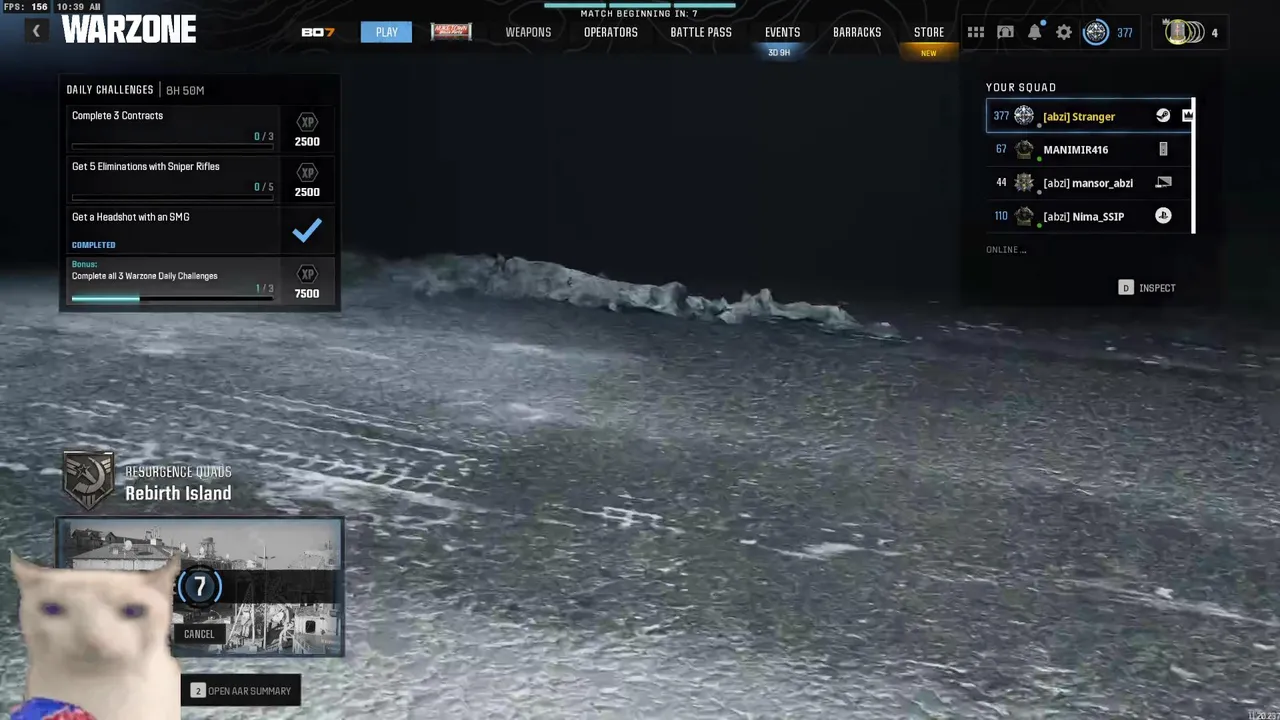This screenshot has width=1280, height=720.
Task: Cancel matchmaking
Action: (199, 634)
